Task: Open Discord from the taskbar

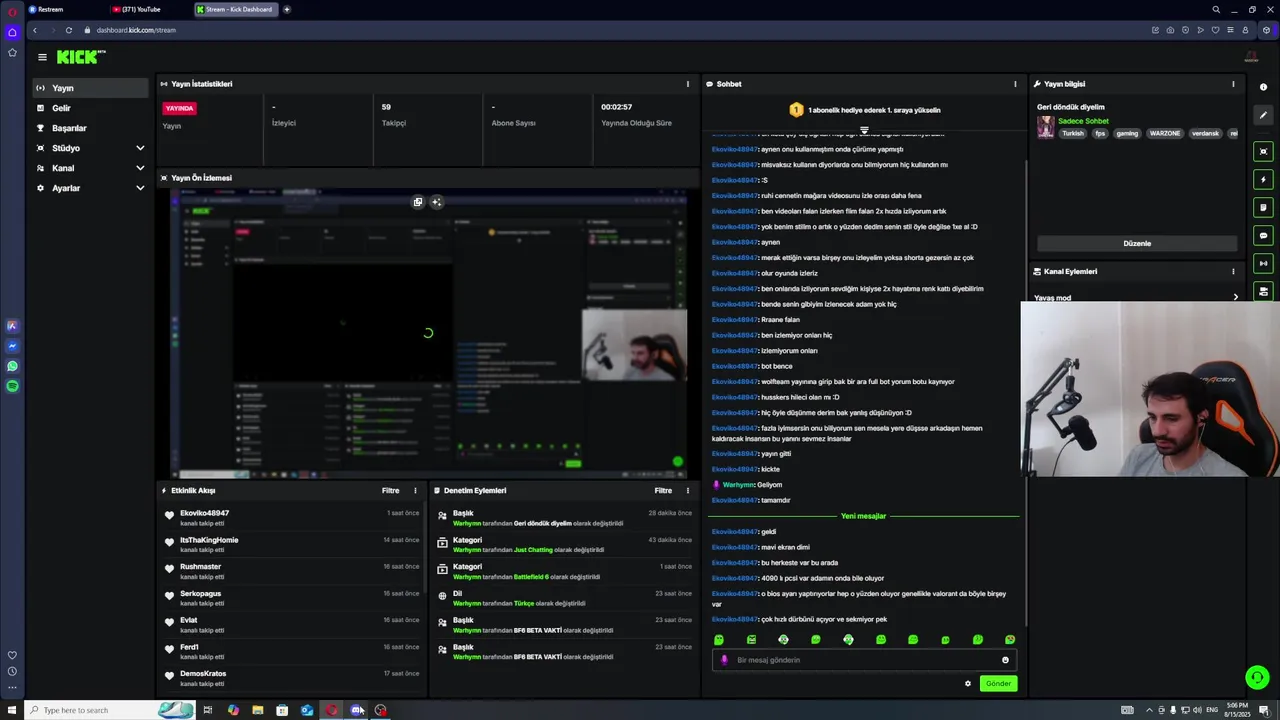Action: [x=357, y=710]
